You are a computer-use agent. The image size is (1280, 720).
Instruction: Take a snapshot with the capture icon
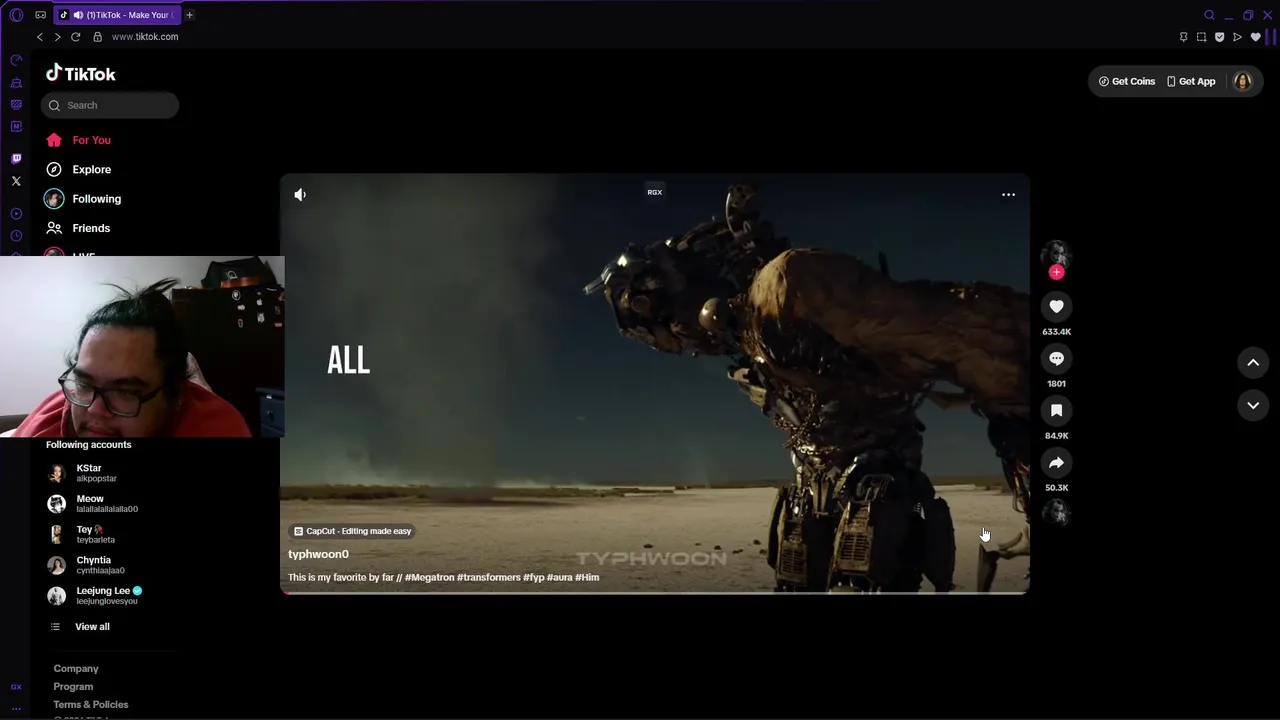pyautogui.click(x=1201, y=37)
